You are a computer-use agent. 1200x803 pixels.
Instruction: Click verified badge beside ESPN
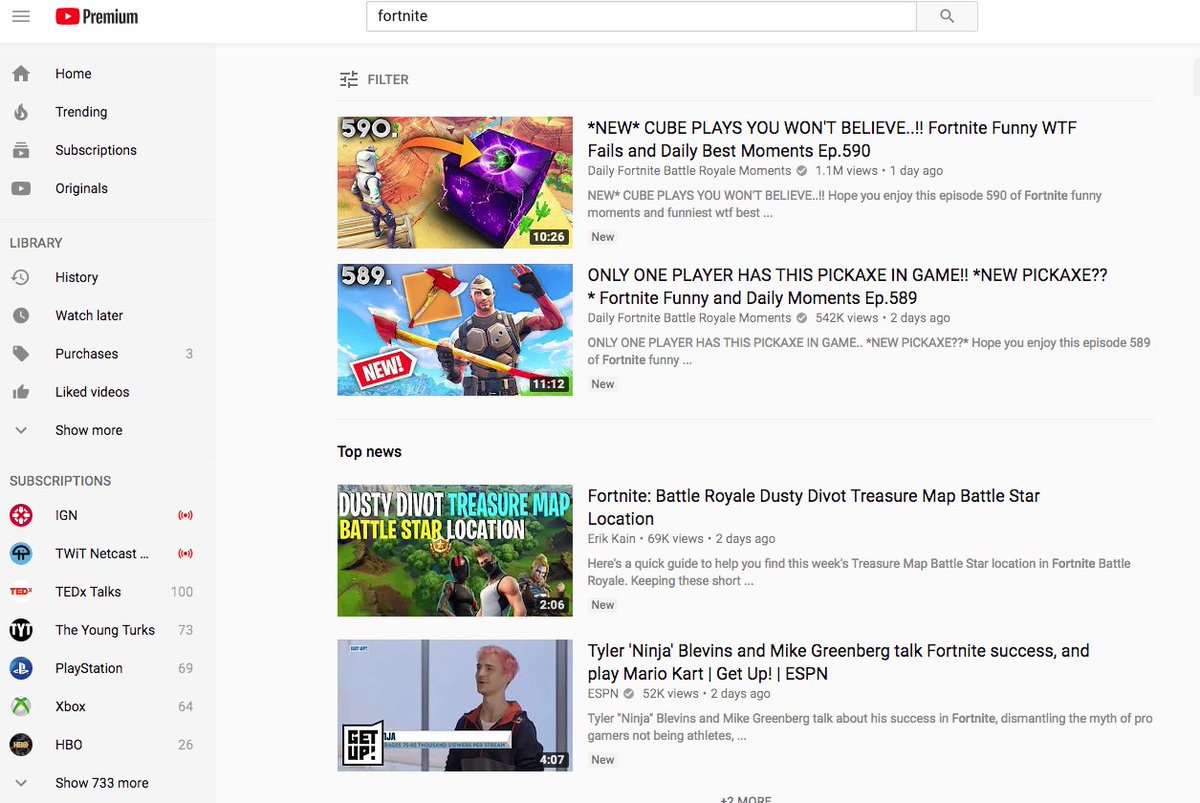tap(629, 694)
